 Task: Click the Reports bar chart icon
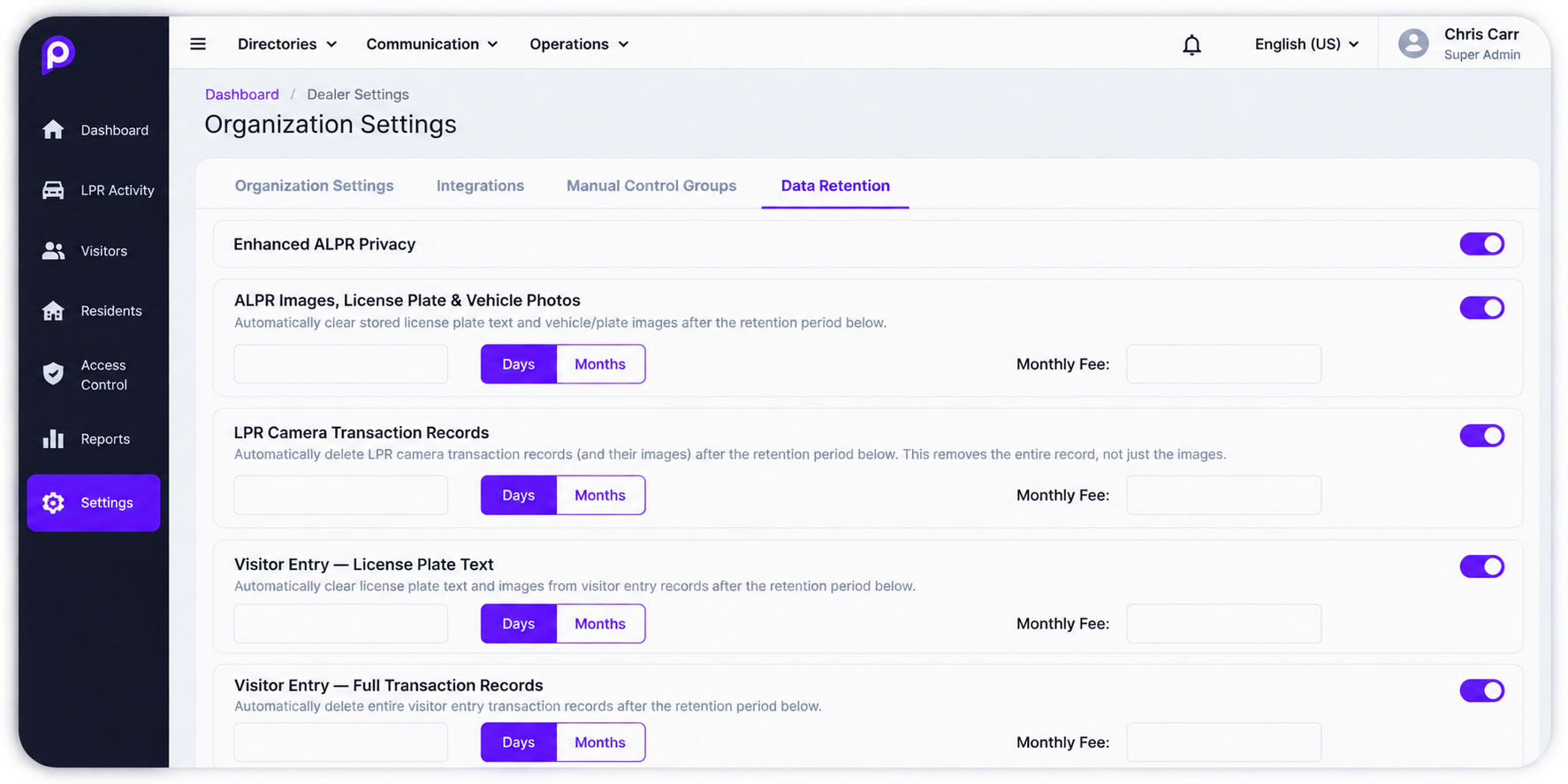53,438
